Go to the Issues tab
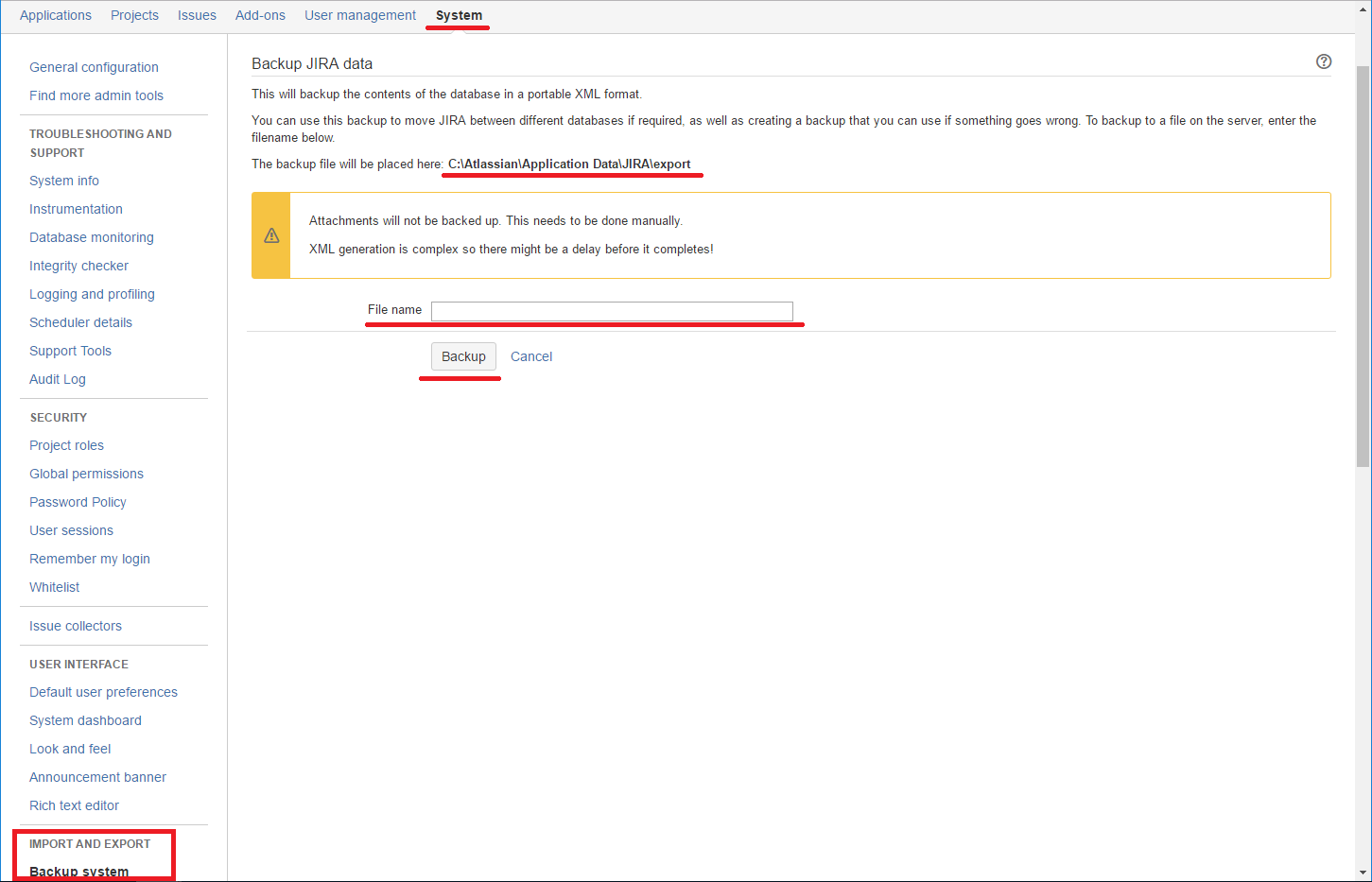Screen dimensions: 1372x882 pyautogui.click(x=197, y=15)
